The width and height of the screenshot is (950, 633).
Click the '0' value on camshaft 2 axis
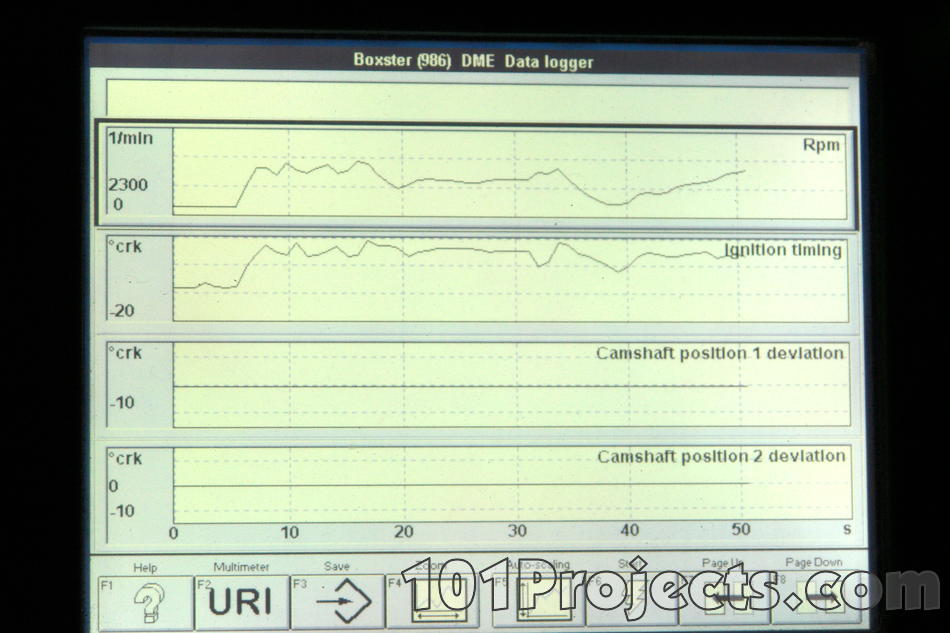pos(113,486)
